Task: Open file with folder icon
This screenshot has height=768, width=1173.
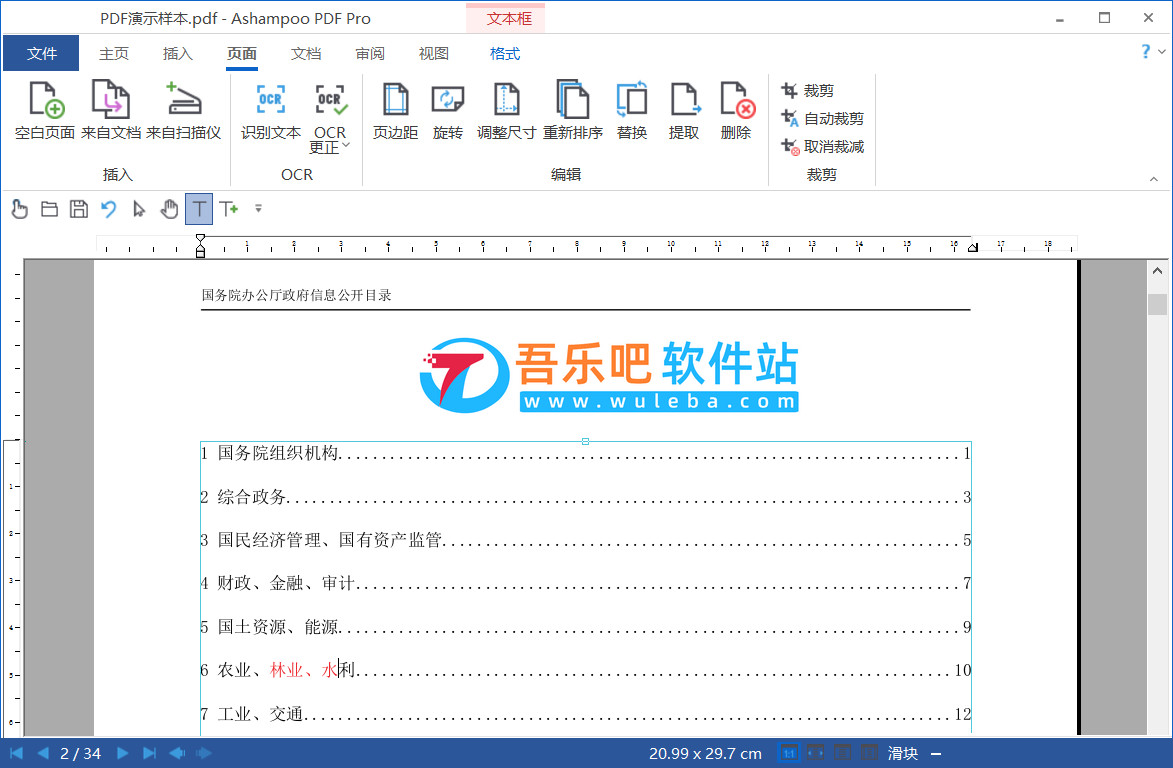Action: tap(49, 209)
